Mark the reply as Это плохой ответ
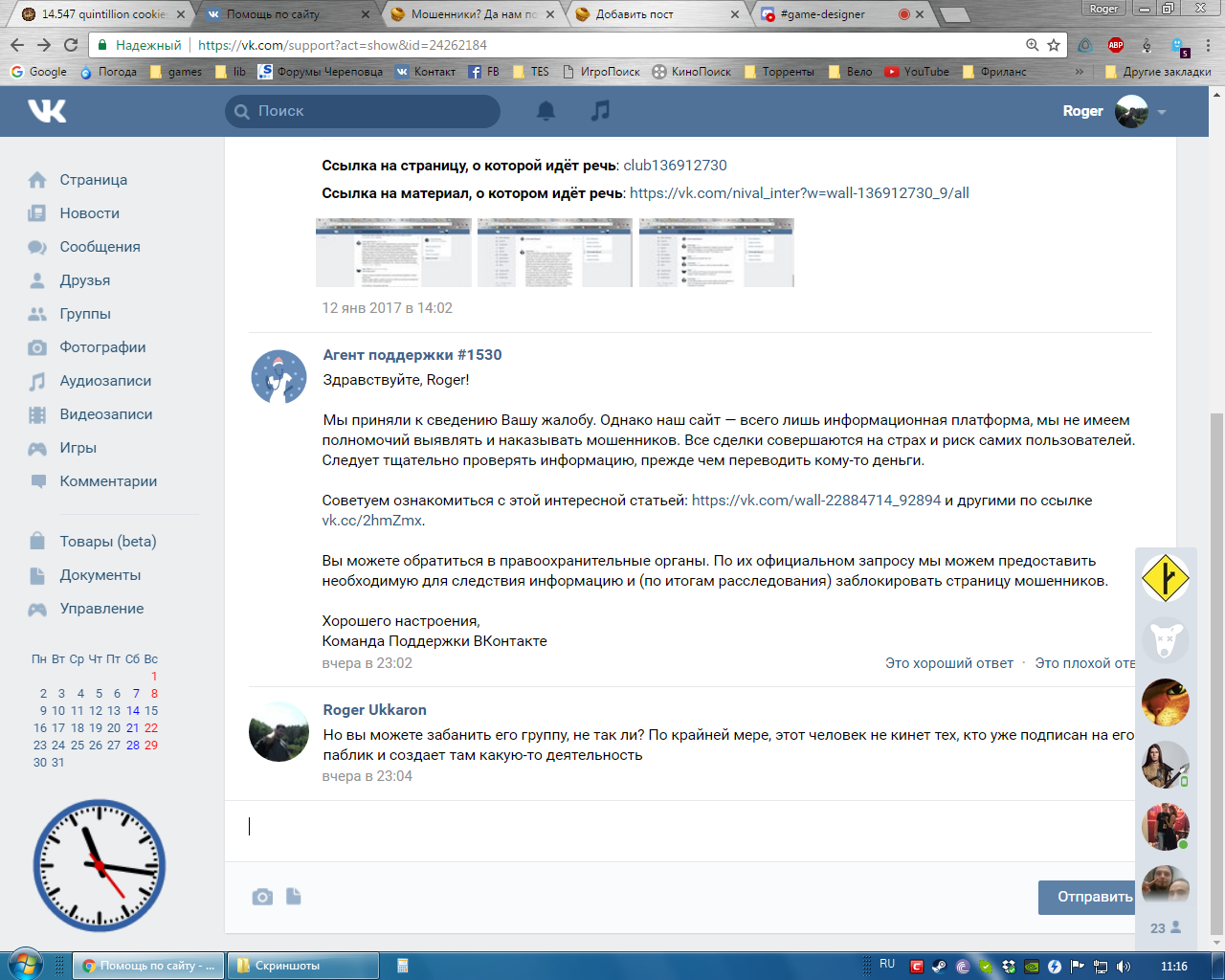 (1085, 663)
